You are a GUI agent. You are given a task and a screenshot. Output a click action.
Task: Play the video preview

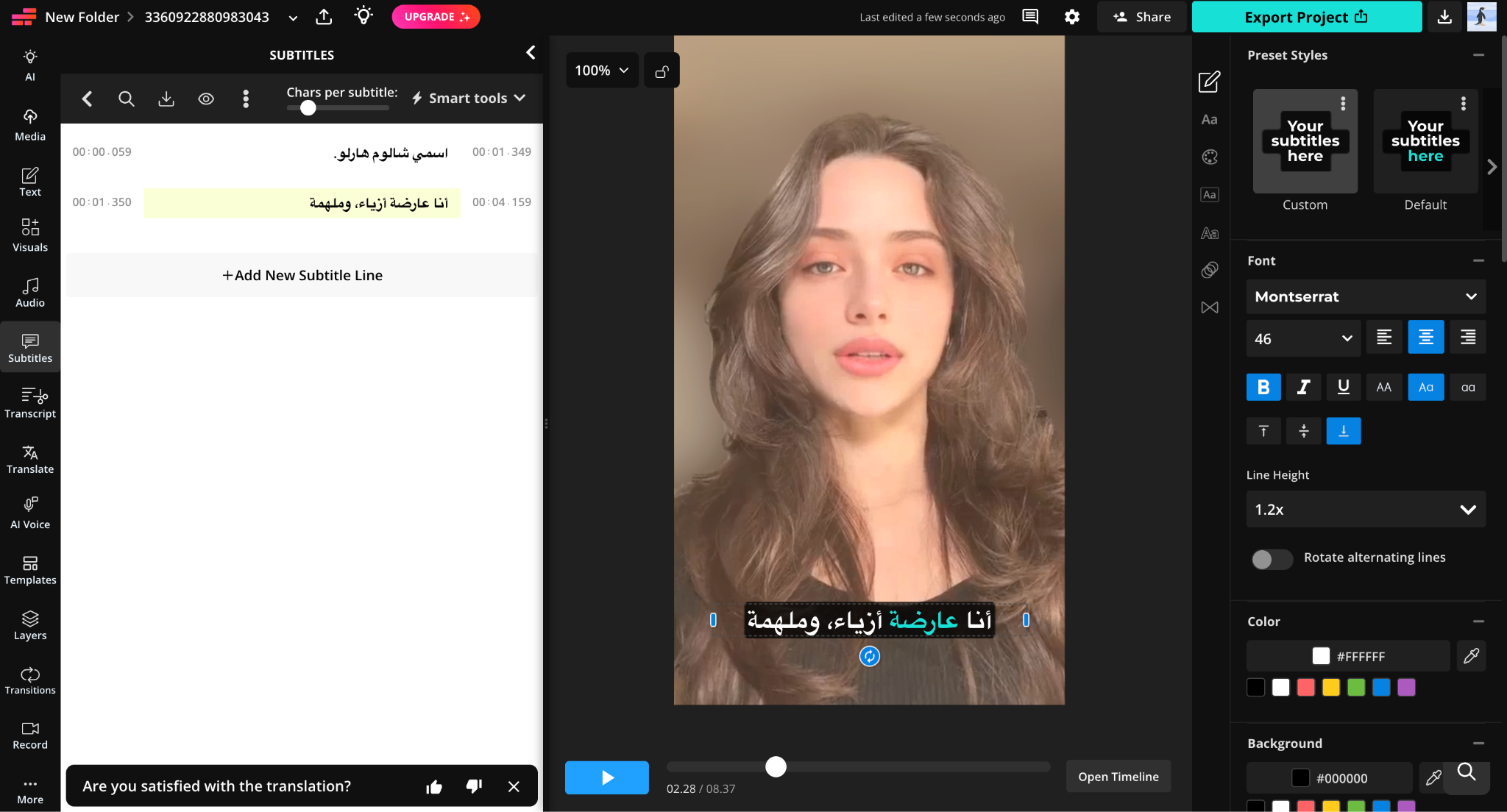[607, 777]
